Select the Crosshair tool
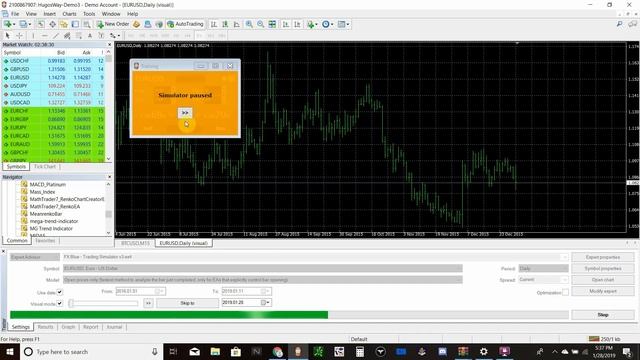 19,36
